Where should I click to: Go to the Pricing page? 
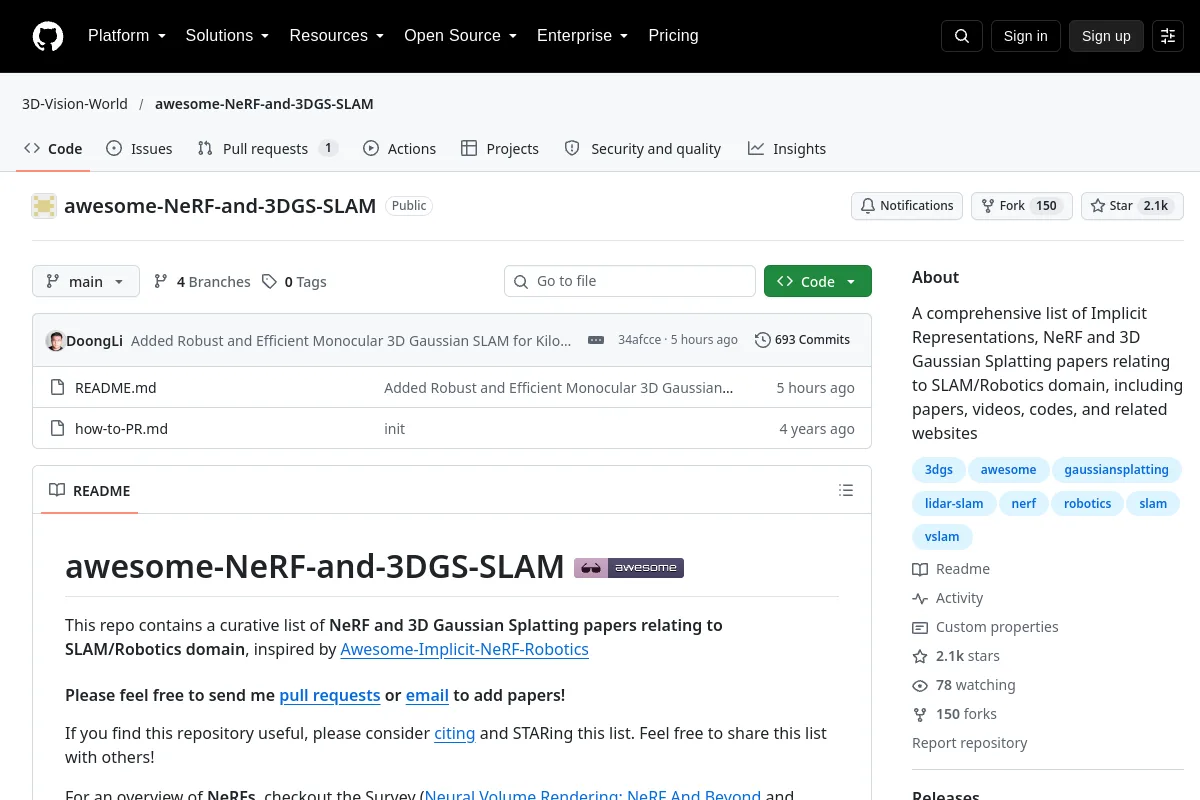coord(673,36)
